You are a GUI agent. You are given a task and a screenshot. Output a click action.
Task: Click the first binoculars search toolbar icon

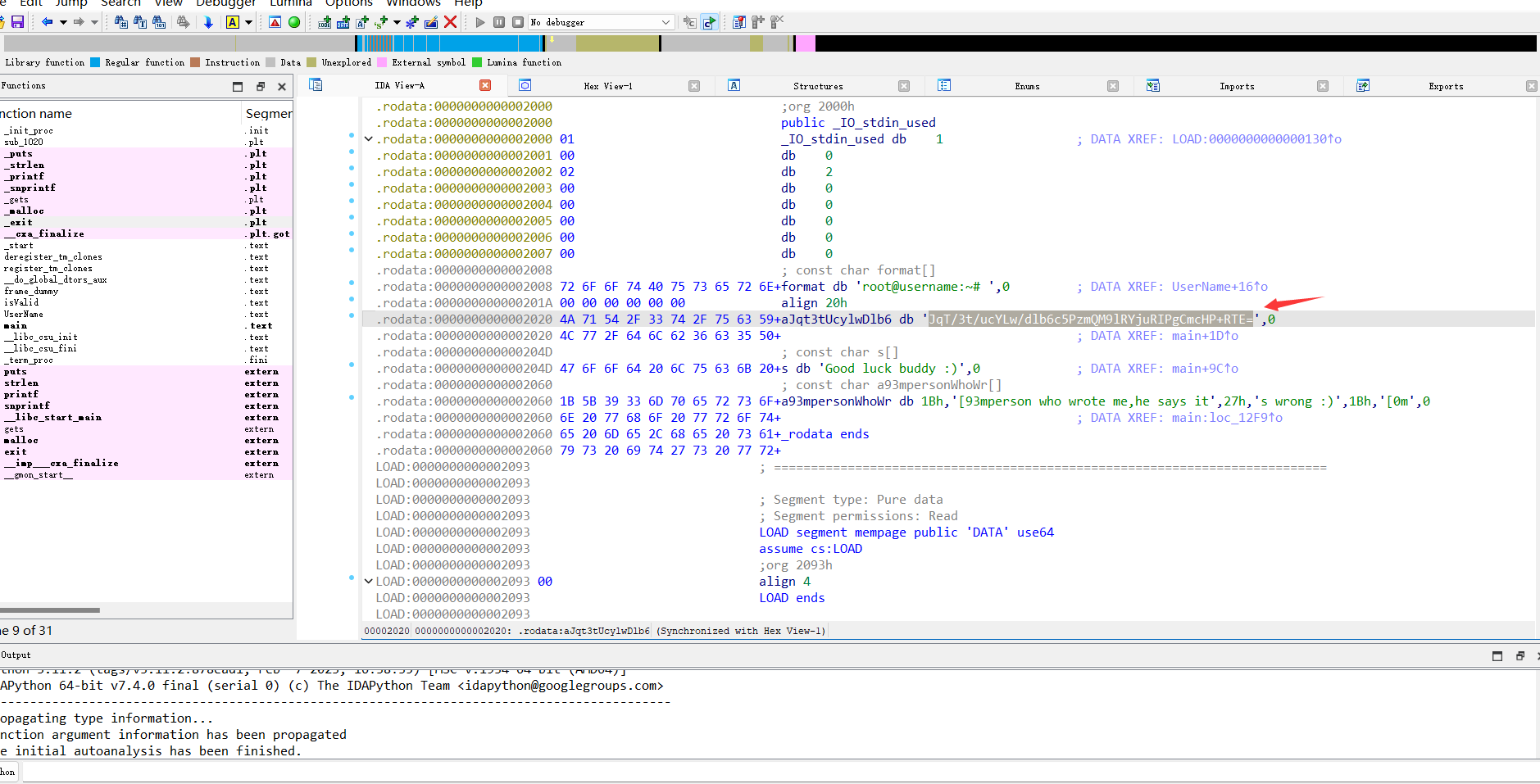click(121, 22)
